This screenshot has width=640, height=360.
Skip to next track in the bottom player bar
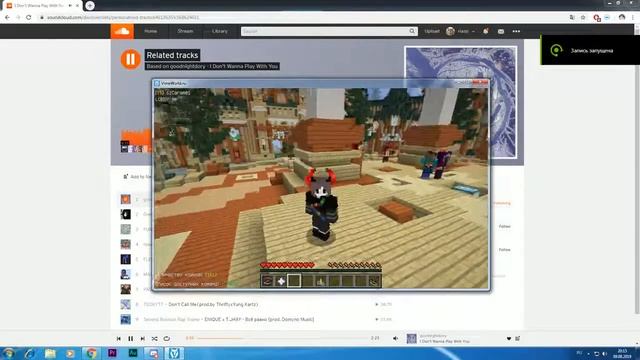(142, 338)
